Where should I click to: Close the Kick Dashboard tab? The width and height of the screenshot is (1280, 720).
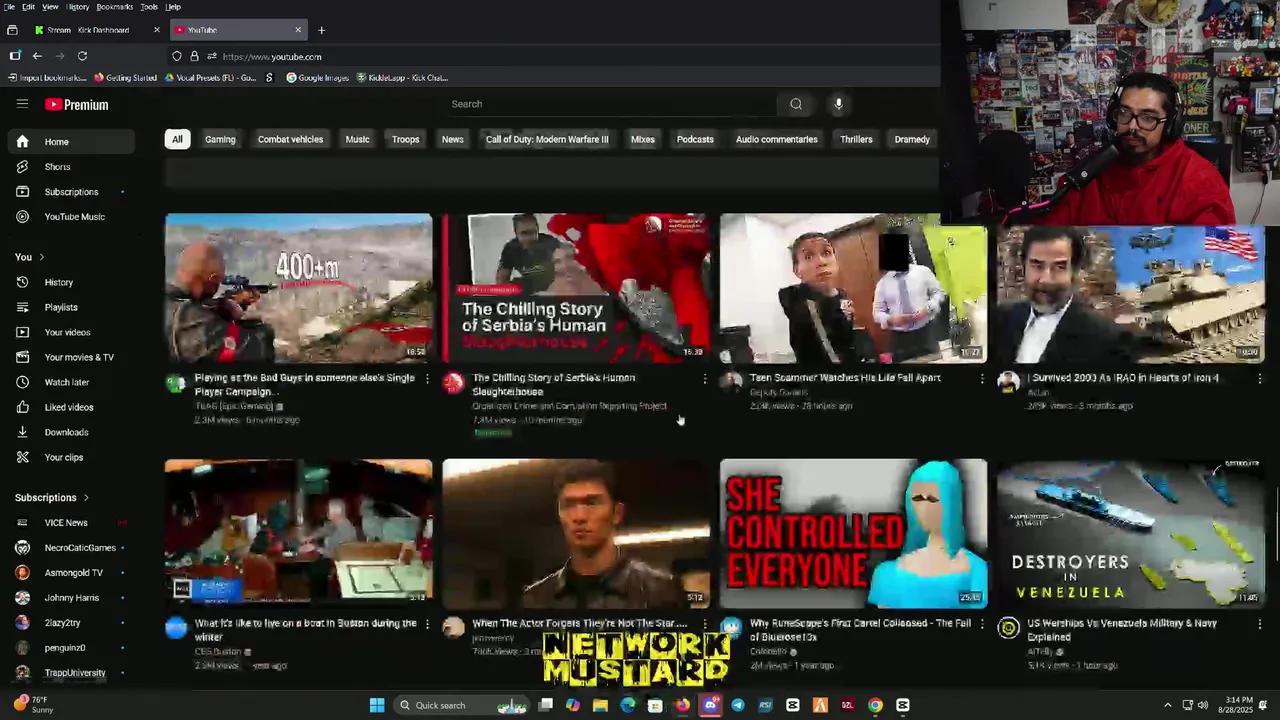(x=156, y=30)
